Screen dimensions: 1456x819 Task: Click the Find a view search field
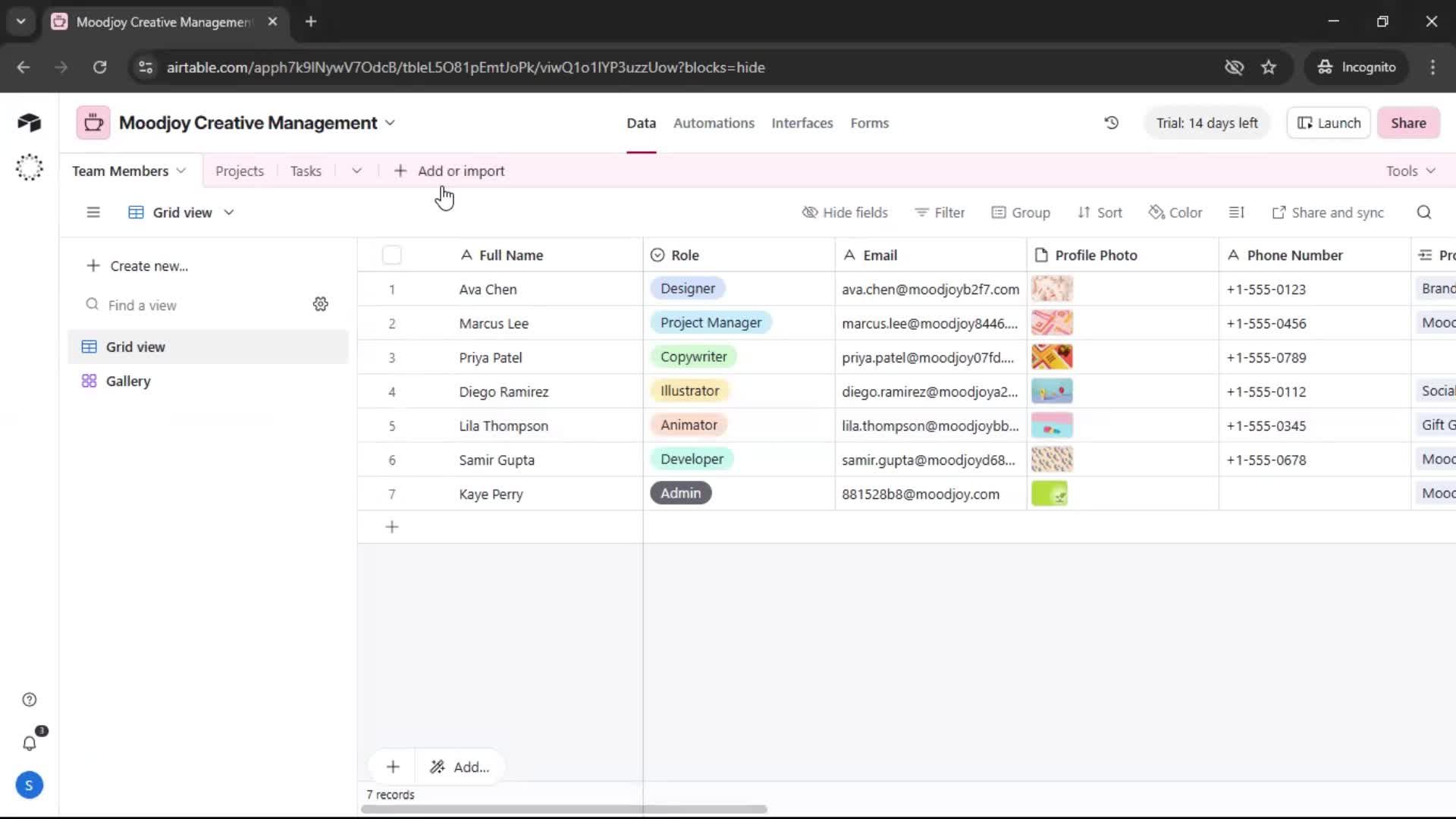point(192,305)
